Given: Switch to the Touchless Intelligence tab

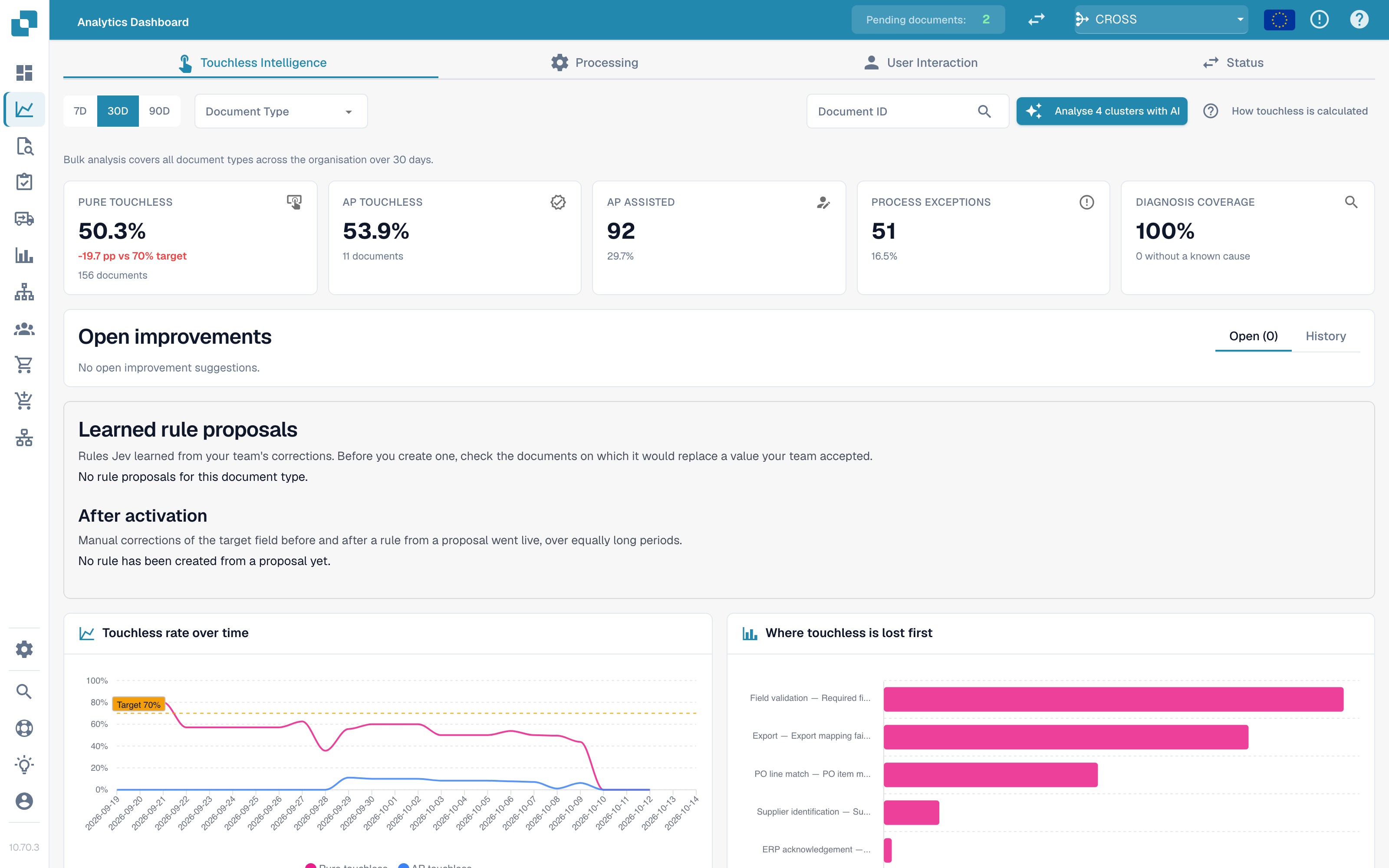Looking at the screenshot, I should point(251,62).
